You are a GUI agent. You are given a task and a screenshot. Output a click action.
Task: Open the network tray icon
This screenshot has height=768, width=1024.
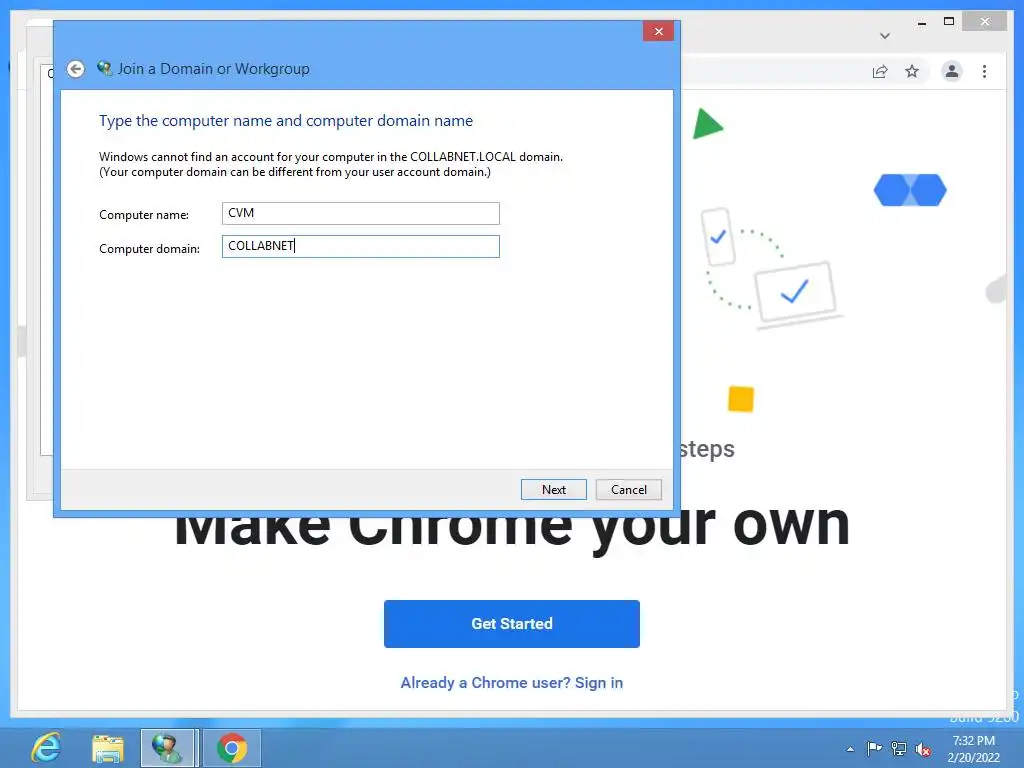(x=899, y=749)
